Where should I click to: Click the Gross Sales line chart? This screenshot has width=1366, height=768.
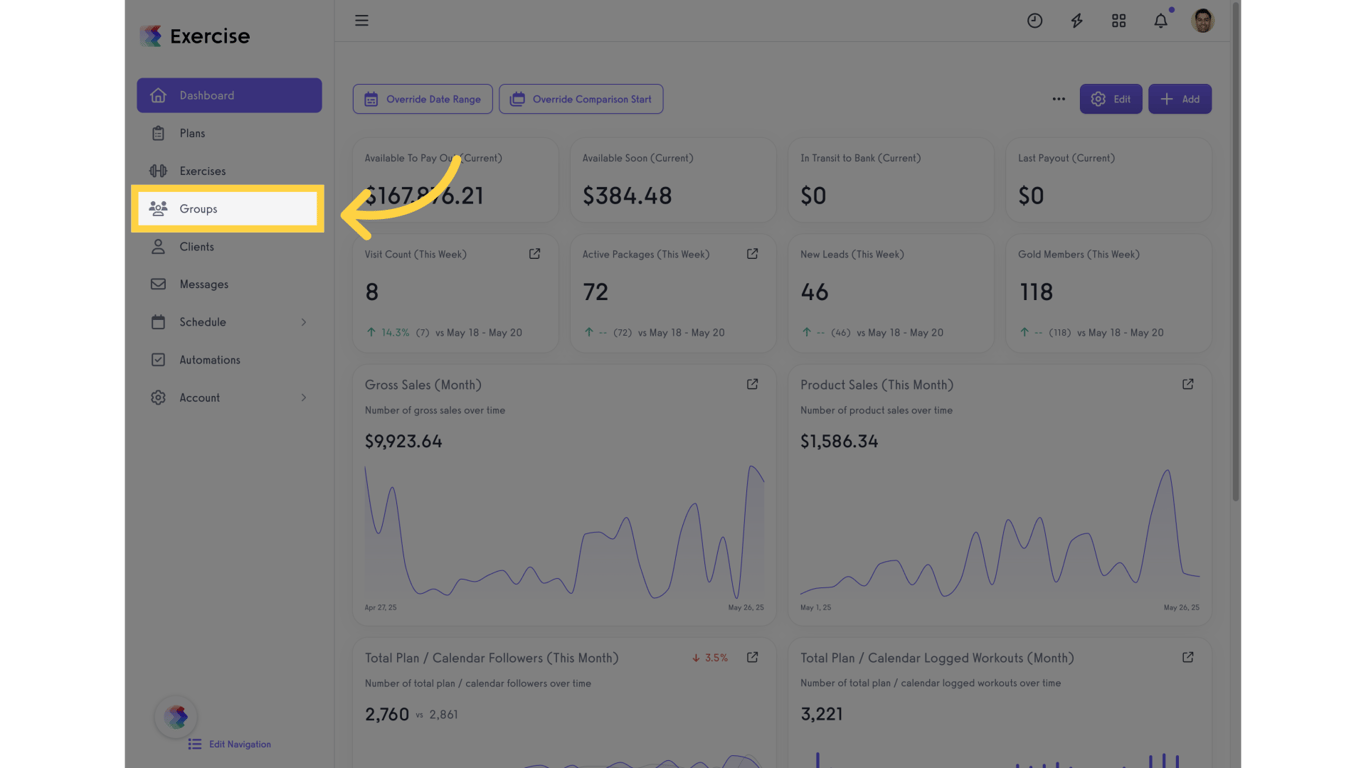click(x=564, y=532)
